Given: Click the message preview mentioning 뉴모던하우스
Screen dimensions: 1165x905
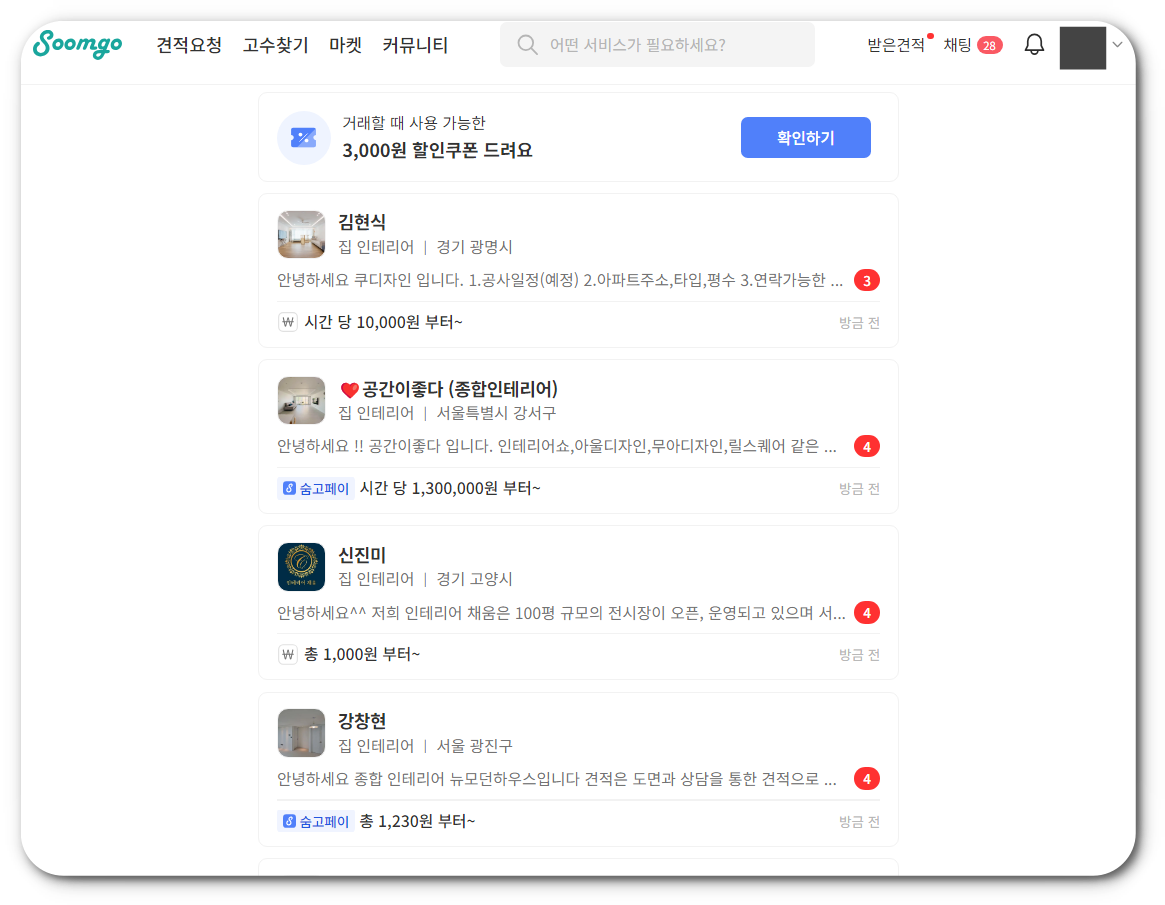Looking at the screenshot, I should pos(557,779).
